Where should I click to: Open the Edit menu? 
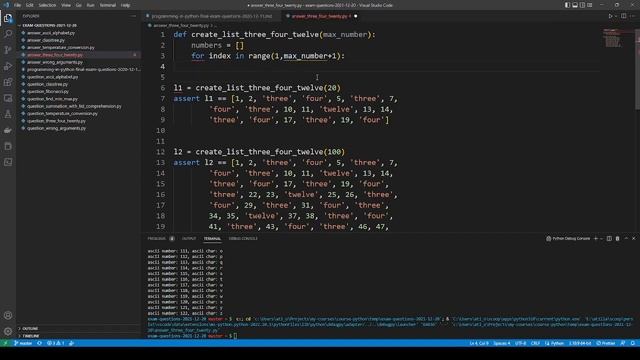point(29,5)
